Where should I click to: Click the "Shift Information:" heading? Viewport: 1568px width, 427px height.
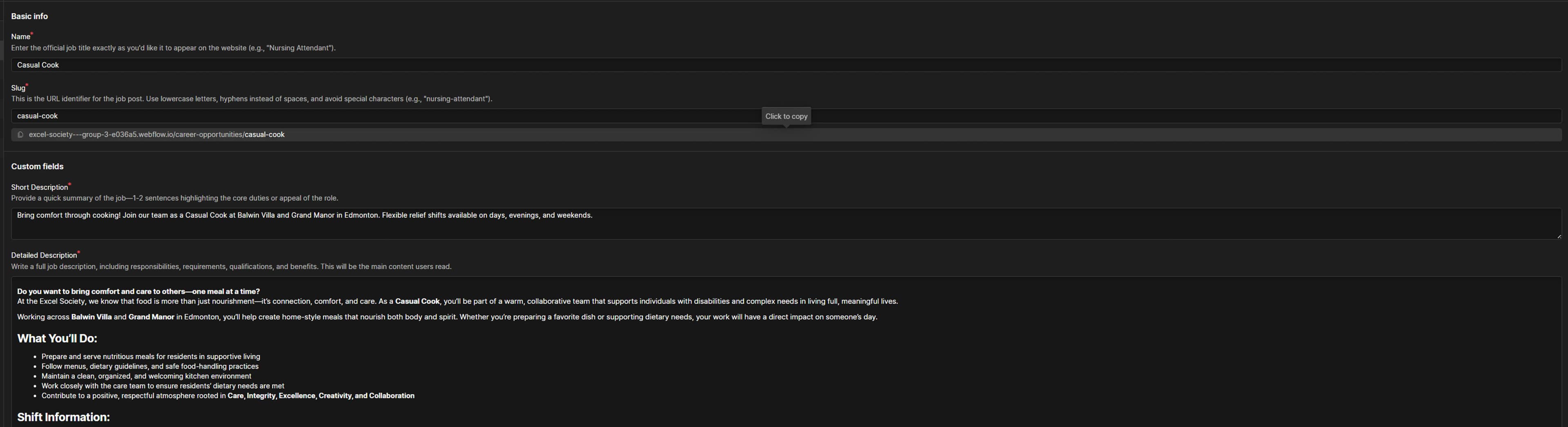pyautogui.click(x=63, y=417)
